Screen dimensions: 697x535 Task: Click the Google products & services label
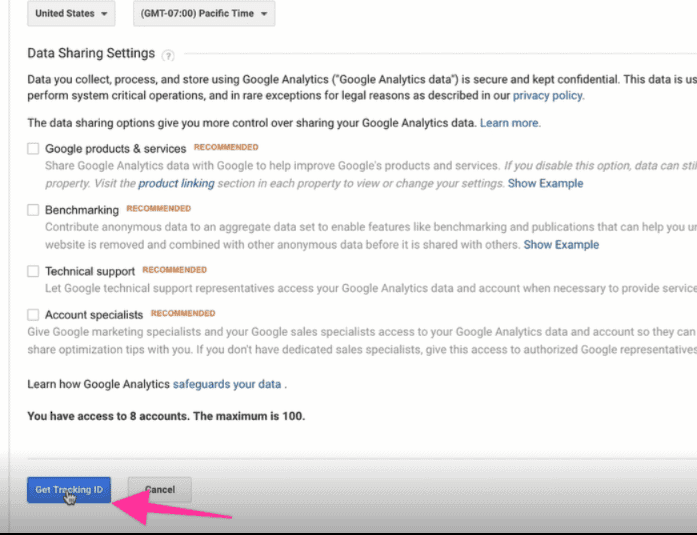[116, 149]
